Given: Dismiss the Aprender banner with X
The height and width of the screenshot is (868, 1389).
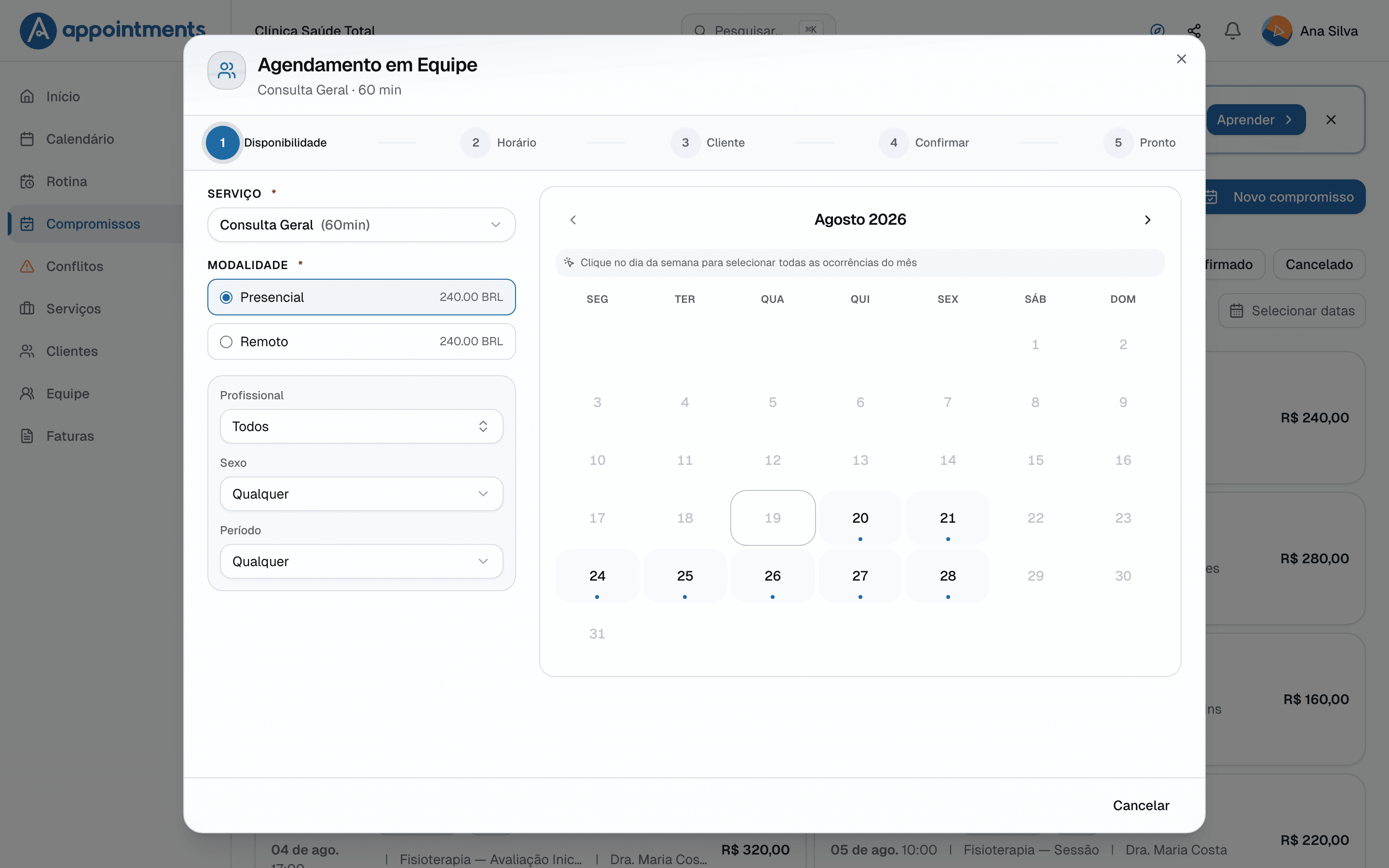Looking at the screenshot, I should [x=1331, y=120].
